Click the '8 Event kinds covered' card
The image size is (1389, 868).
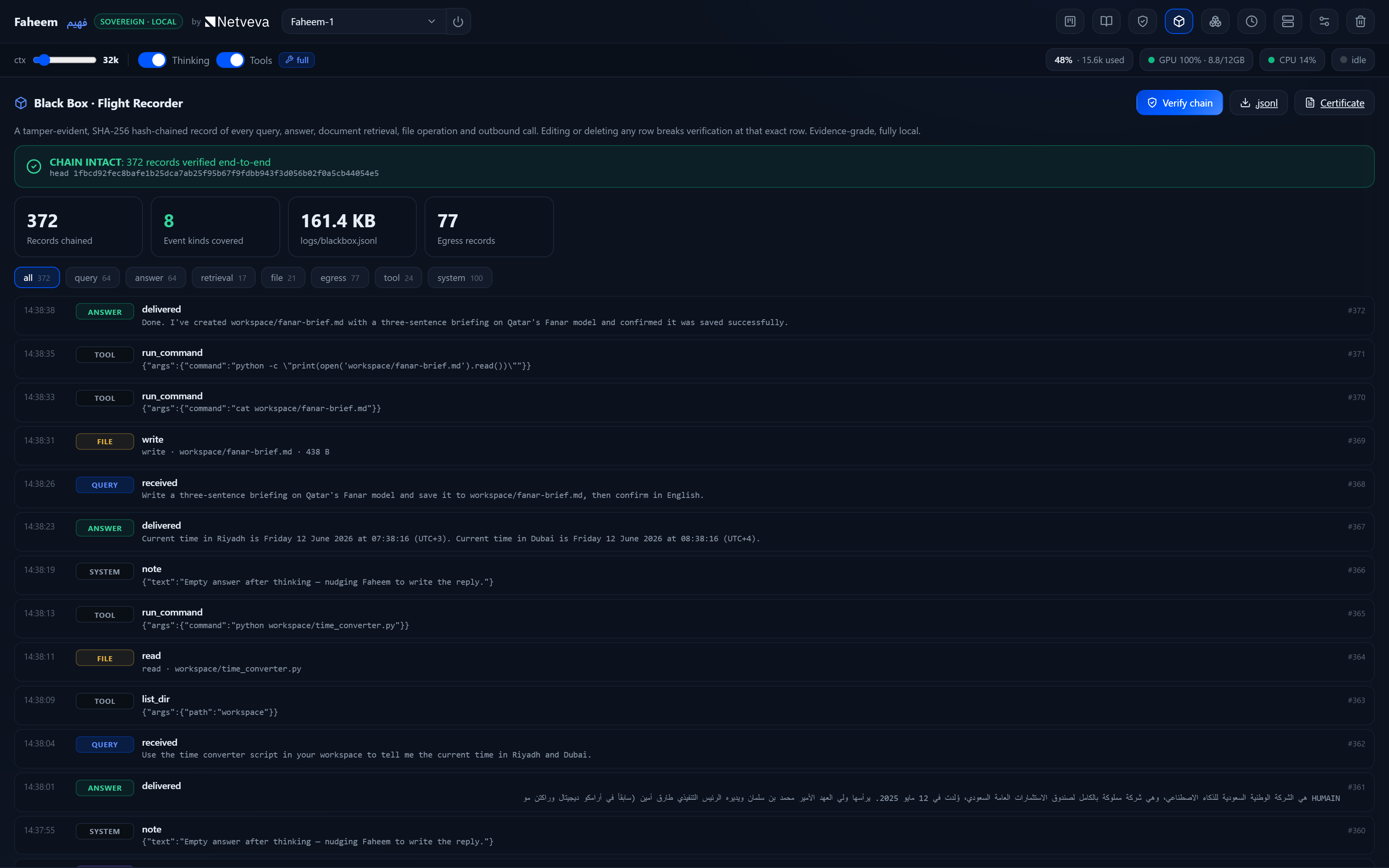pos(215,227)
